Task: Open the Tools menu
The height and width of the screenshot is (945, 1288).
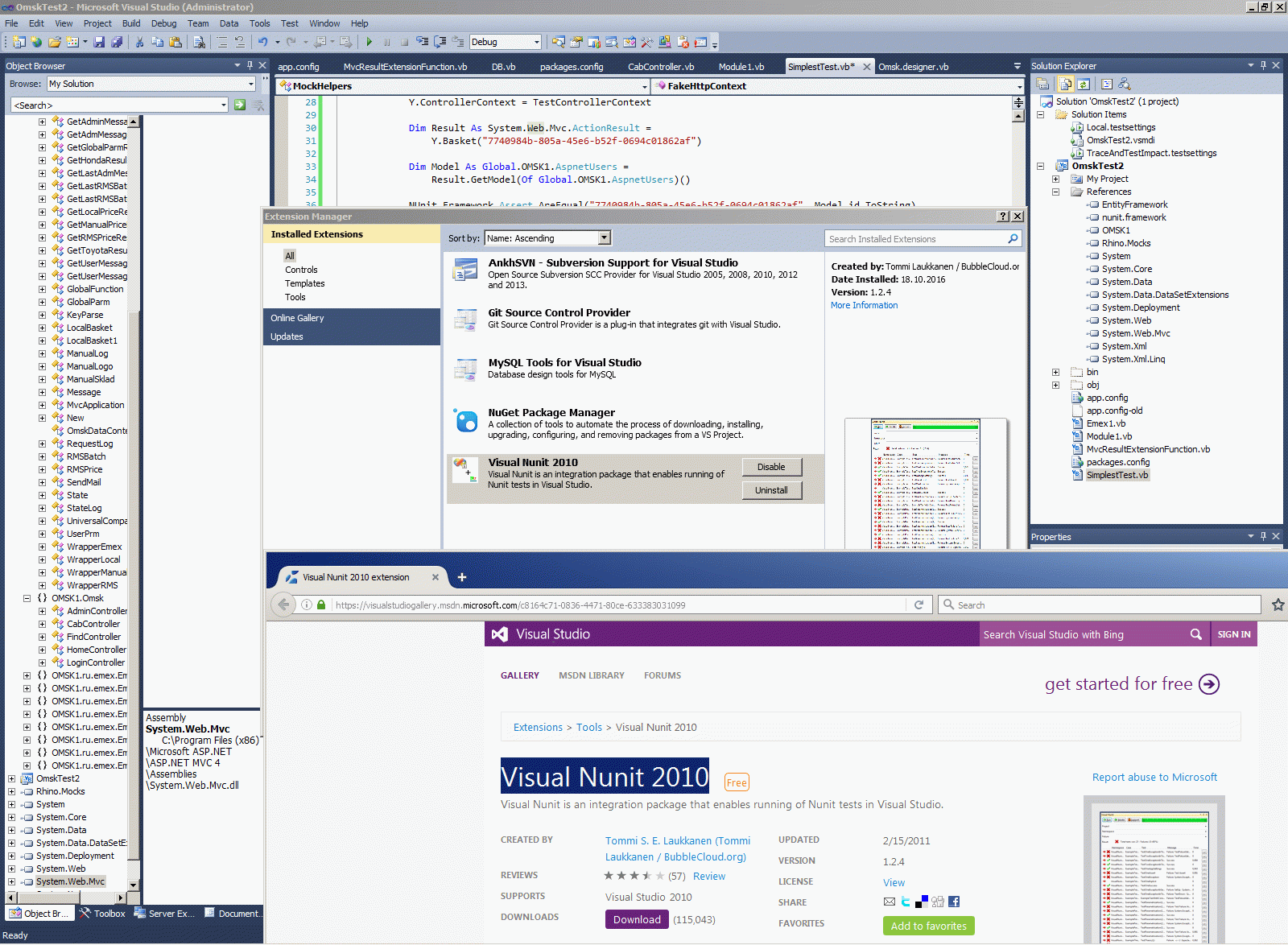Action: pyautogui.click(x=259, y=23)
